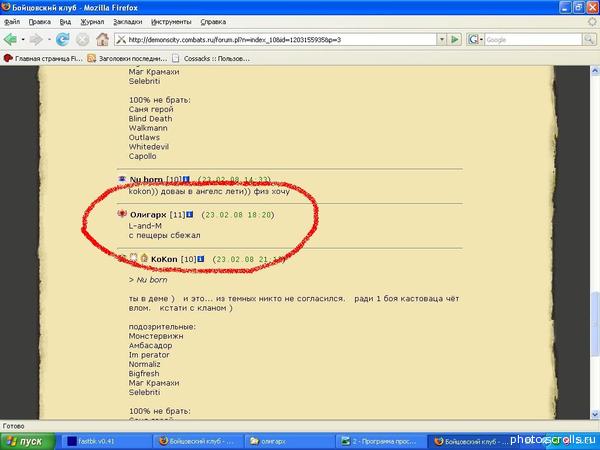
Task: Open the Файл menu
Action: (11, 22)
